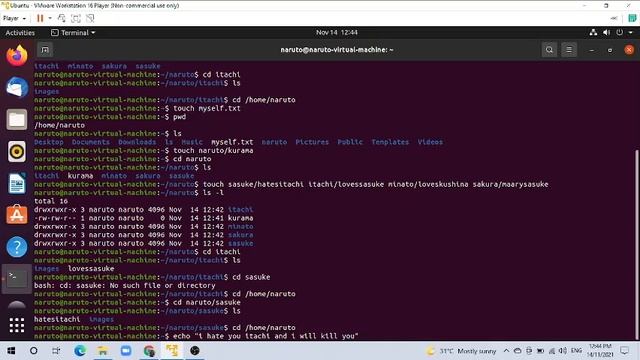The height and width of the screenshot is (360, 640).
Task: Open OBS Studio from the taskbar
Action: pyautogui.click(x=195, y=351)
